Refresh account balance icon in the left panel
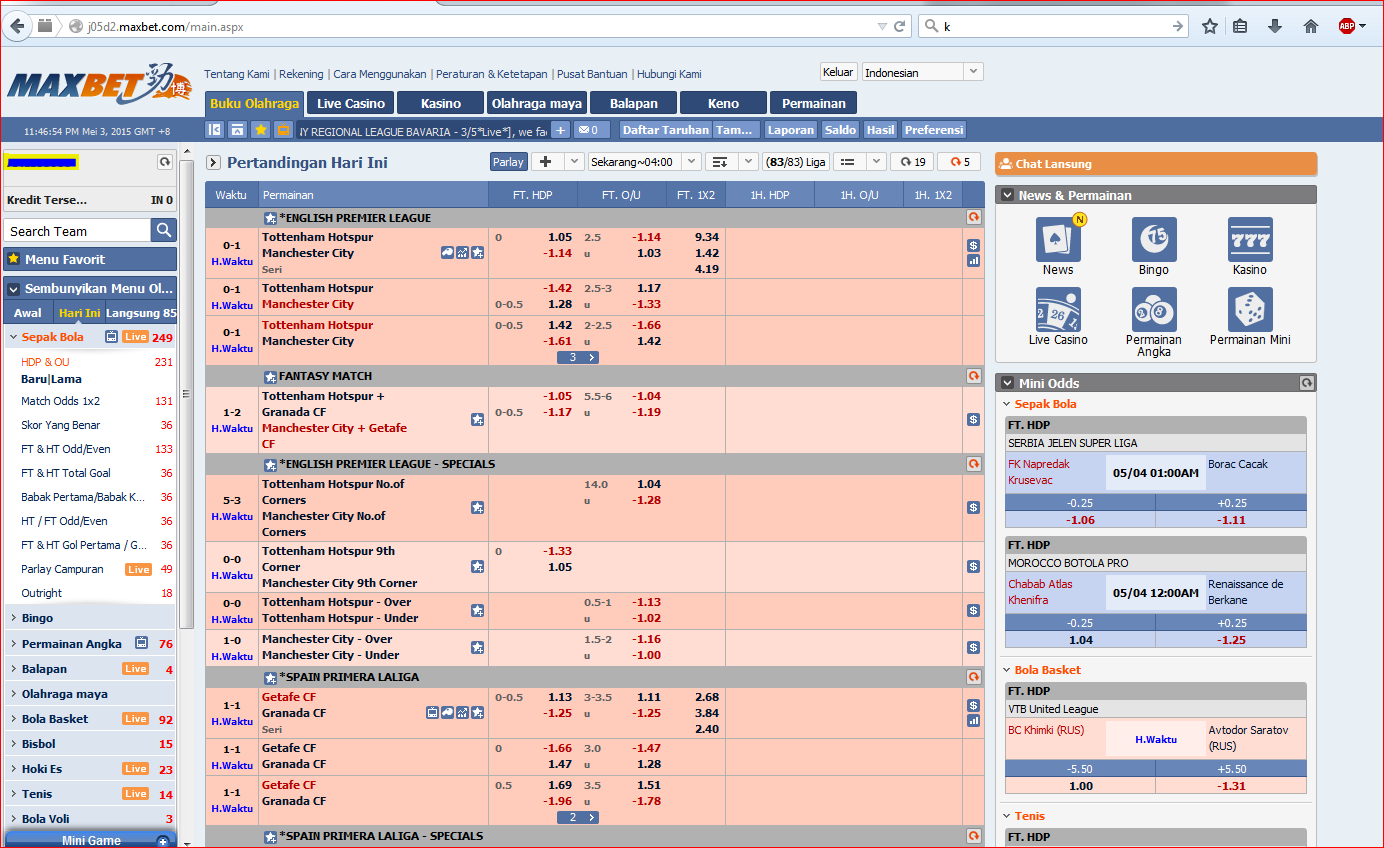This screenshot has height=848, width=1384. pyautogui.click(x=165, y=162)
